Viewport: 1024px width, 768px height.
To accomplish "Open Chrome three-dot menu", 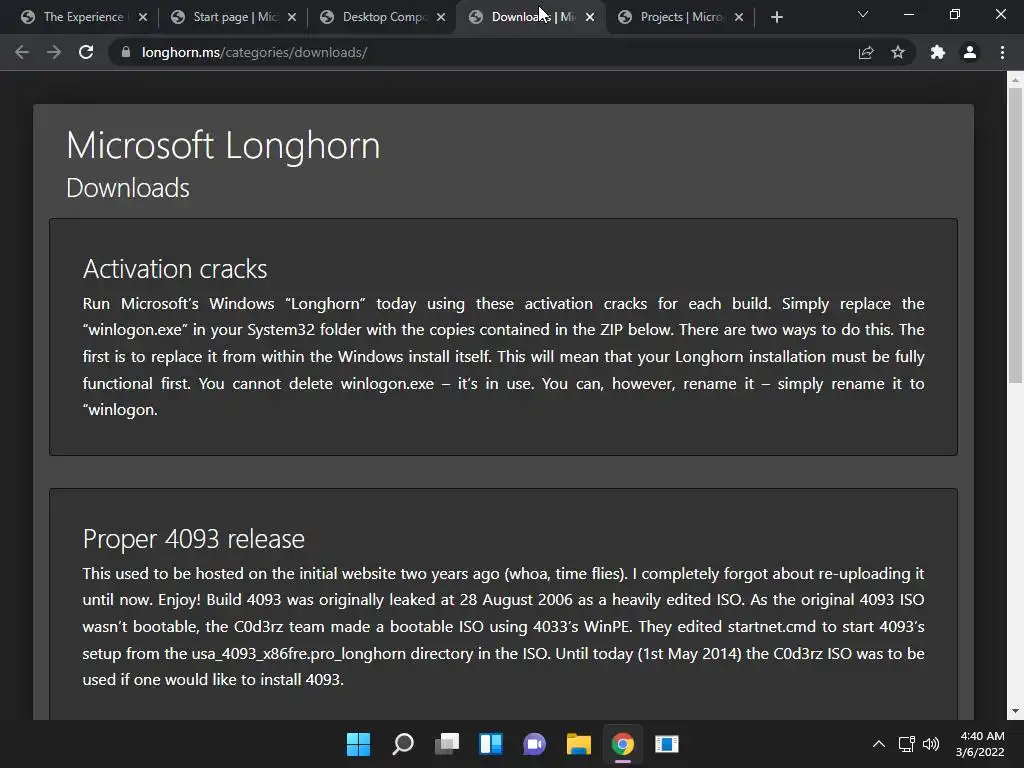I will [1002, 52].
